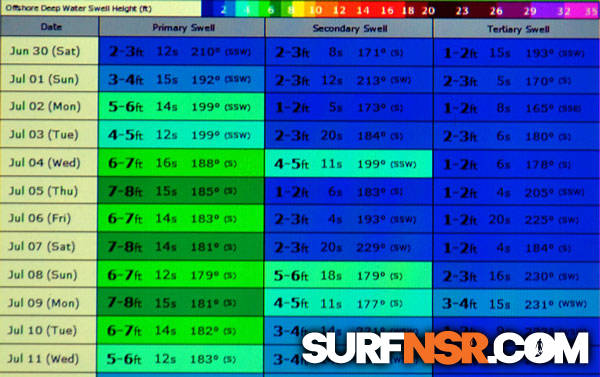Click primary swell 4-5ft 12s 199° cell
The image size is (600, 377).
coord(181,135)
